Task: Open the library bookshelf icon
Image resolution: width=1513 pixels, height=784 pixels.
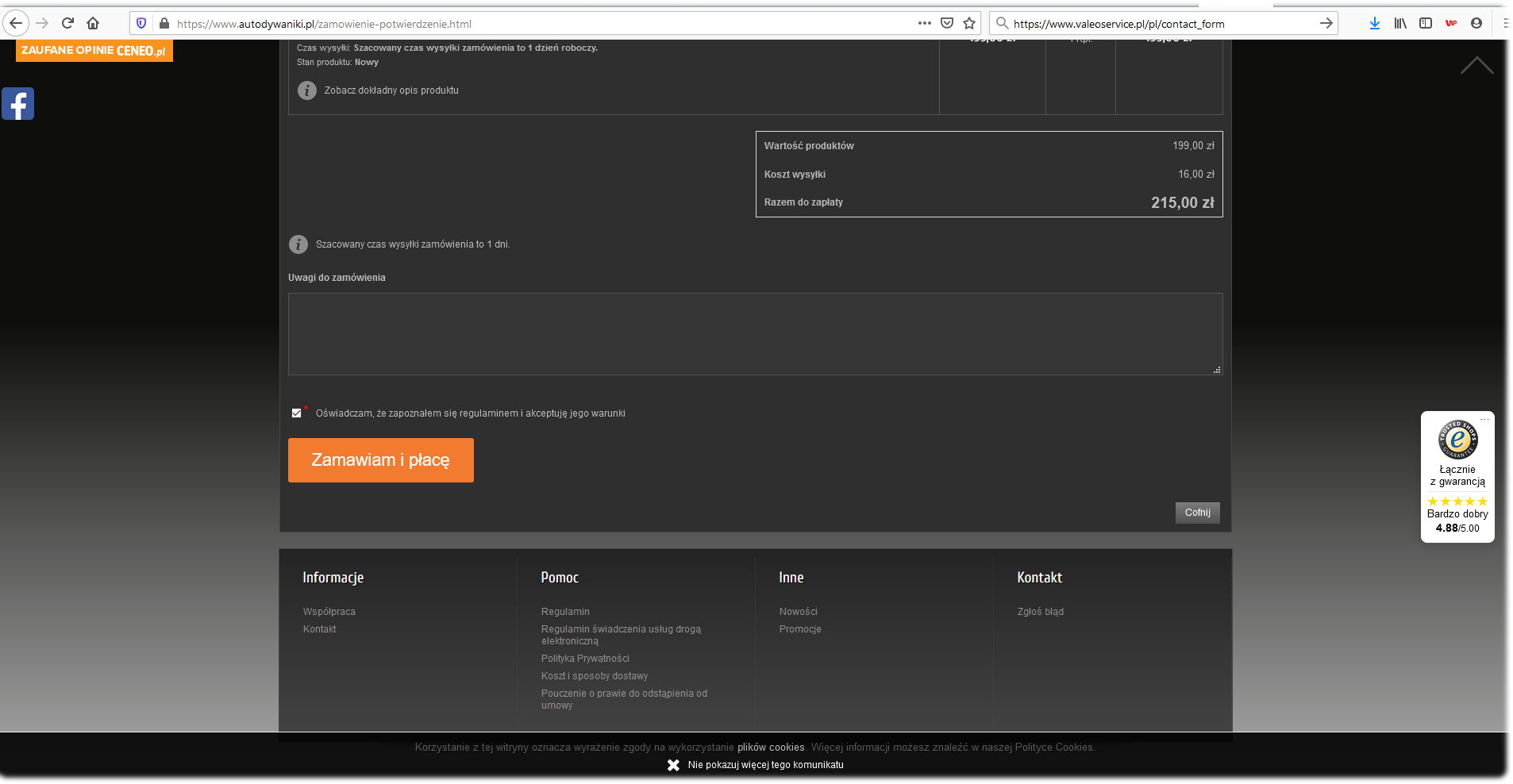Action: point(1400,23)
